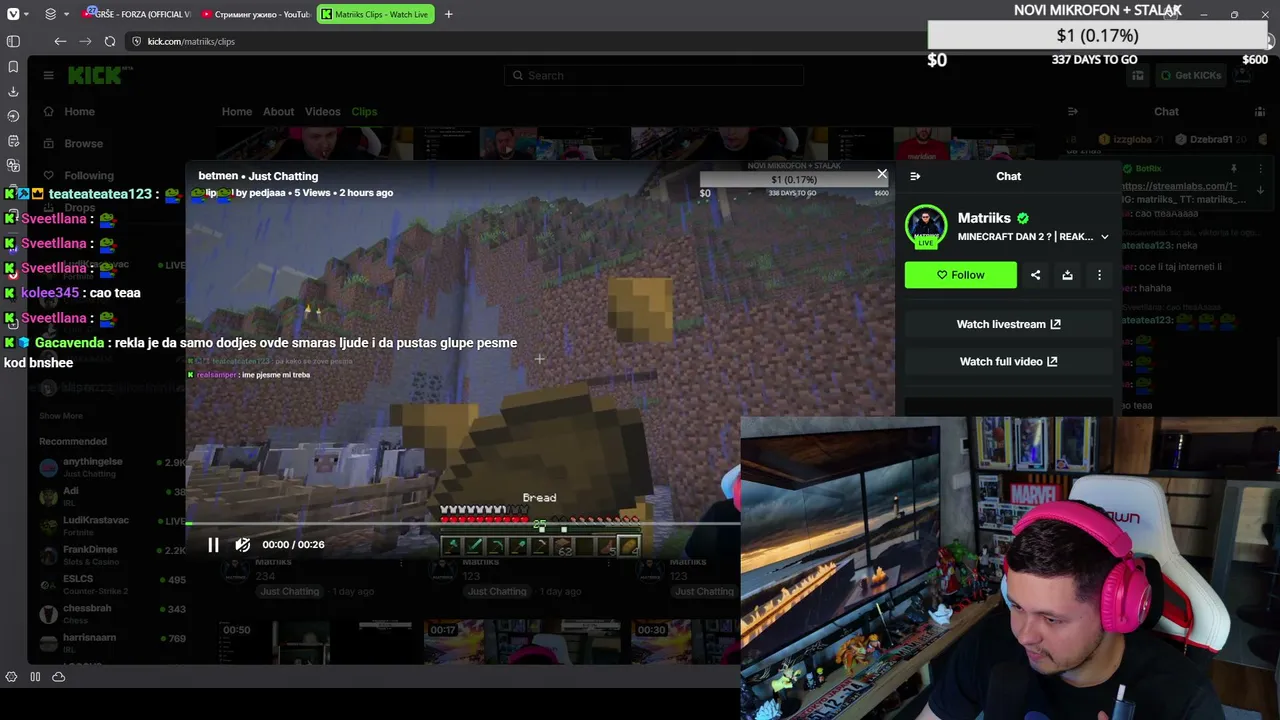Open Home in the Kick sidebar
This screenshot has height=720, width=1280.
point(79,112)
